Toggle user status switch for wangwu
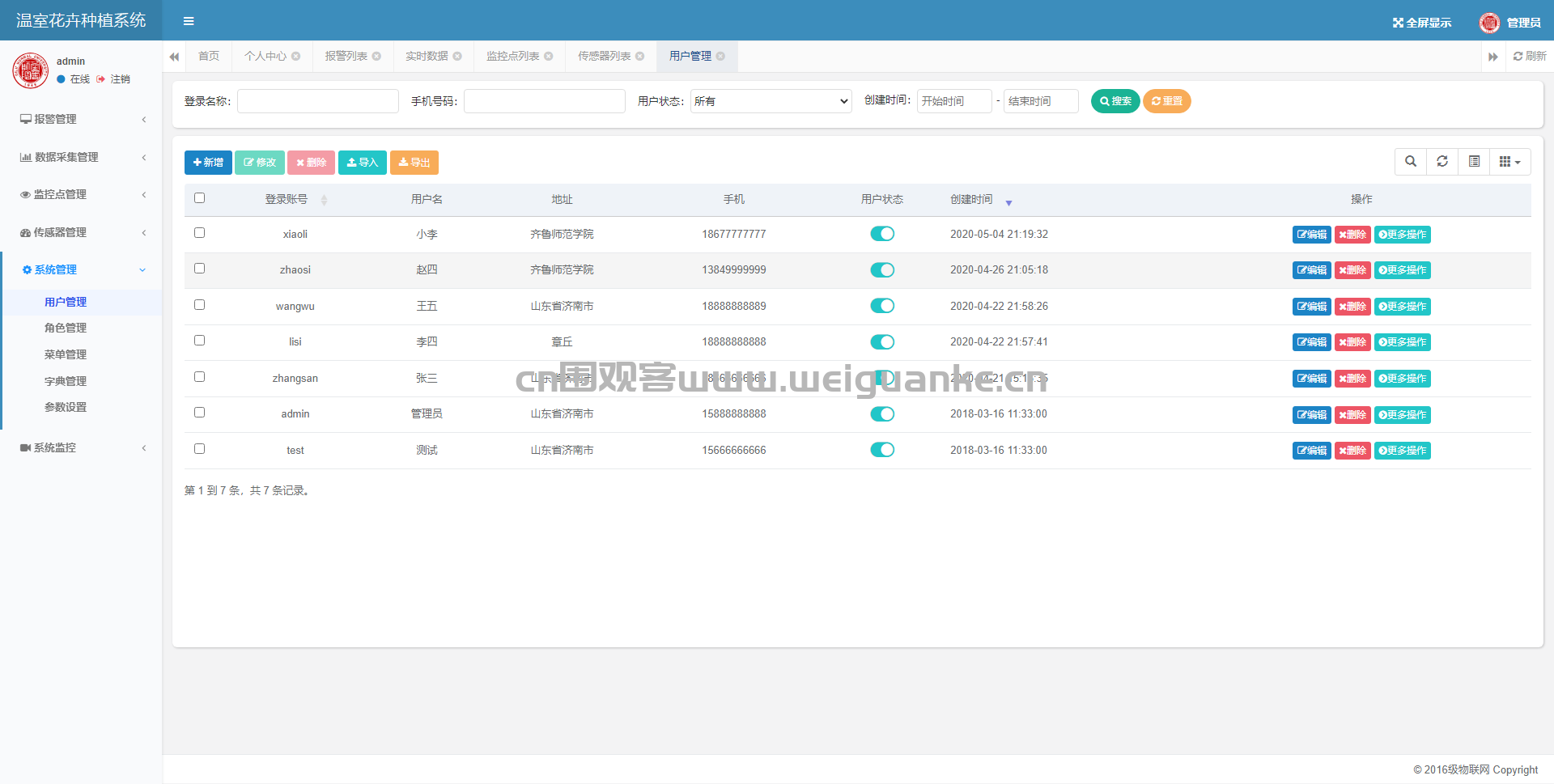The width and height of the screenshot is (1554, 784). tap(882, 306)
